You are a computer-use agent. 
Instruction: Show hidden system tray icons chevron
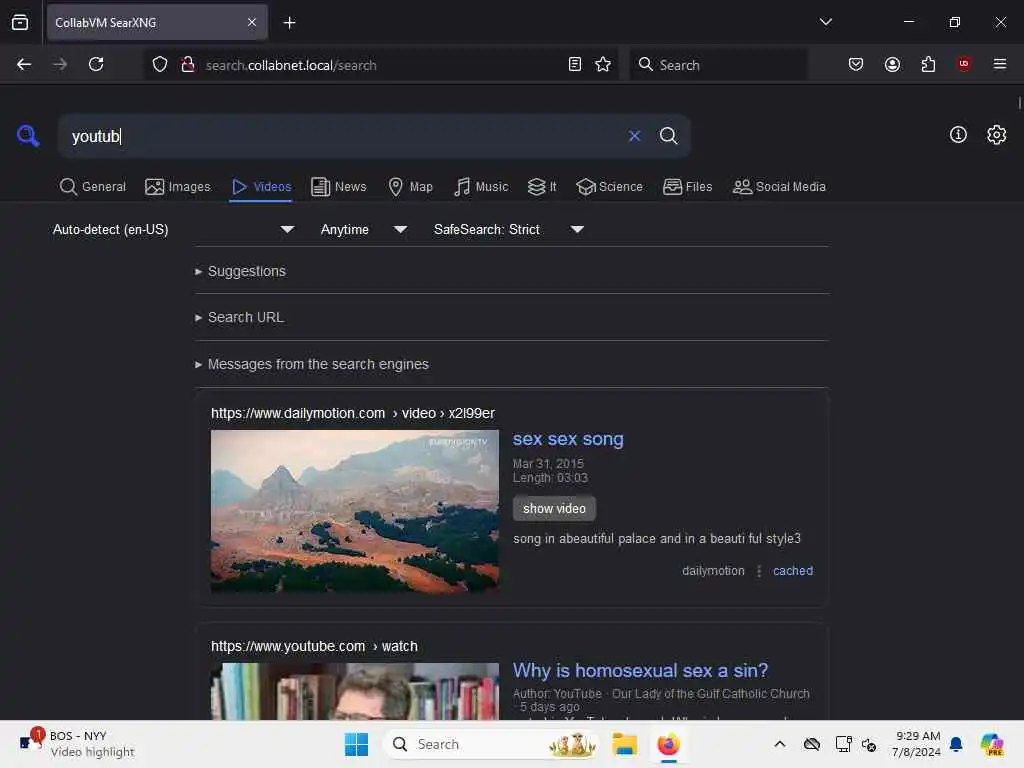[x=780, y=744]
